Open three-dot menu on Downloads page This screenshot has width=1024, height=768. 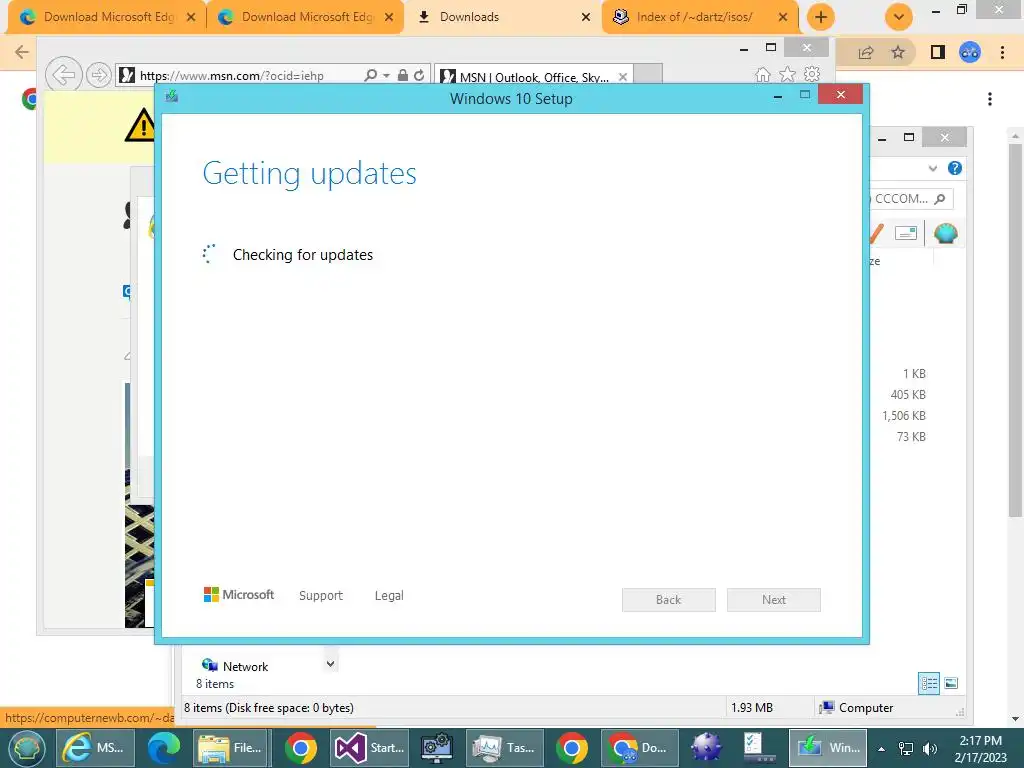(x=990, y=99)
